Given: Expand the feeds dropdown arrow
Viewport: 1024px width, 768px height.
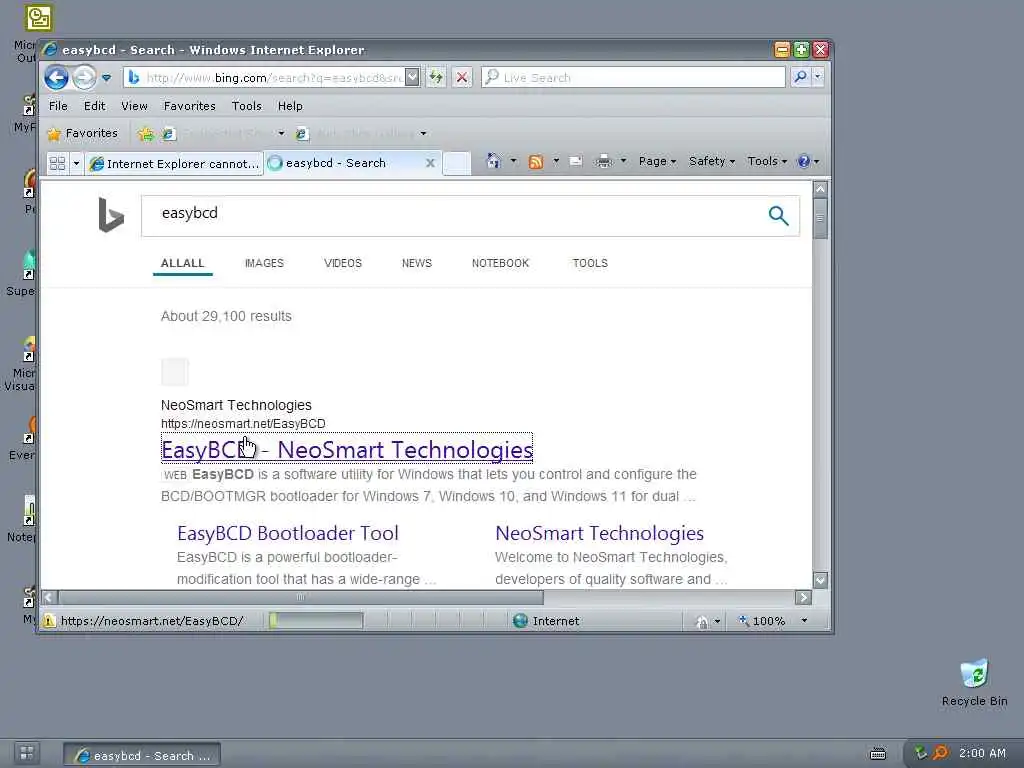Looking at the screenshot, I should click(556, 161).
